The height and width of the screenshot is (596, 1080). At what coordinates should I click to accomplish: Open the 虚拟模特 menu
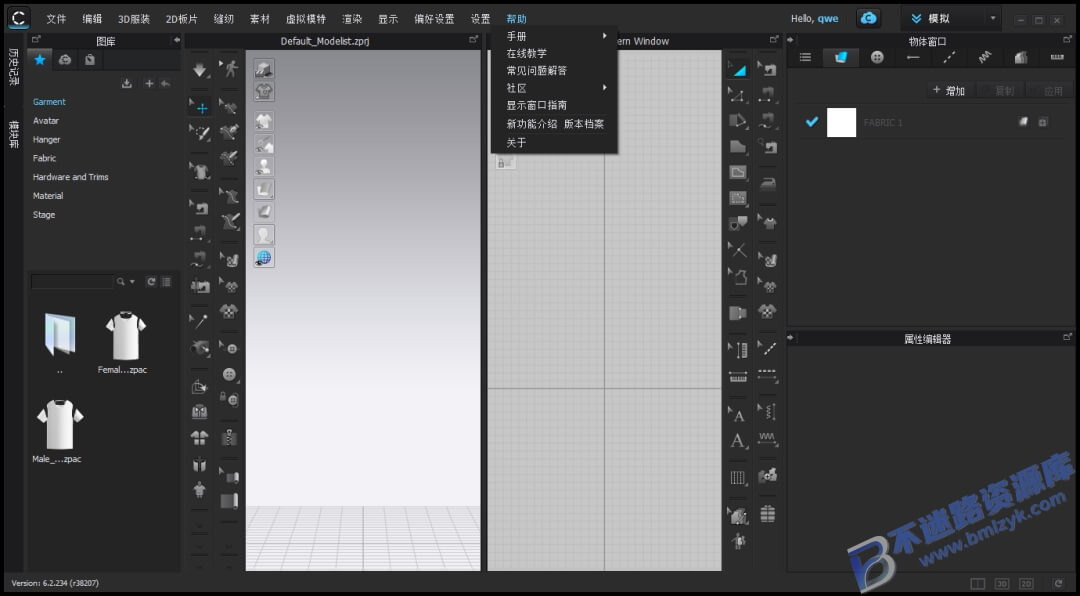(x=306, y=19)
